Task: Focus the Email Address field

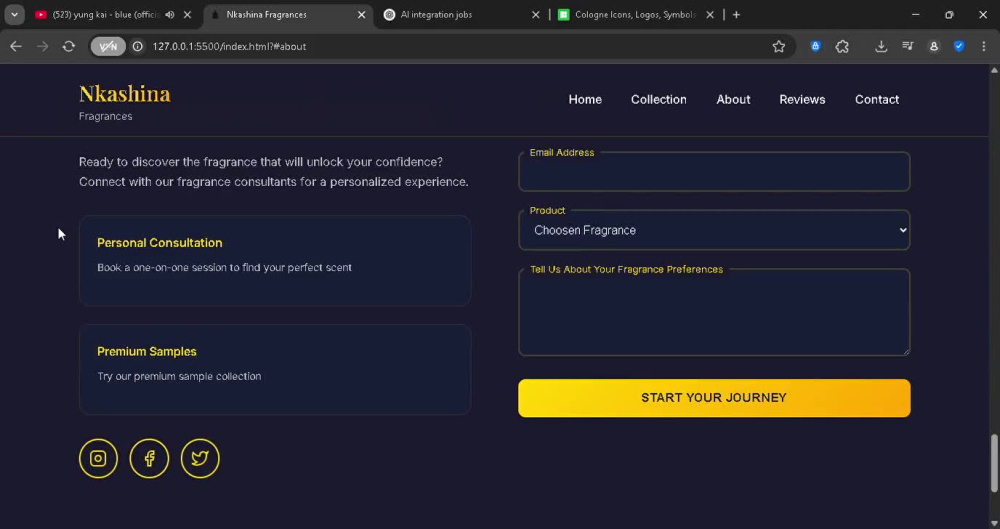Action: (x=714, y=172)
